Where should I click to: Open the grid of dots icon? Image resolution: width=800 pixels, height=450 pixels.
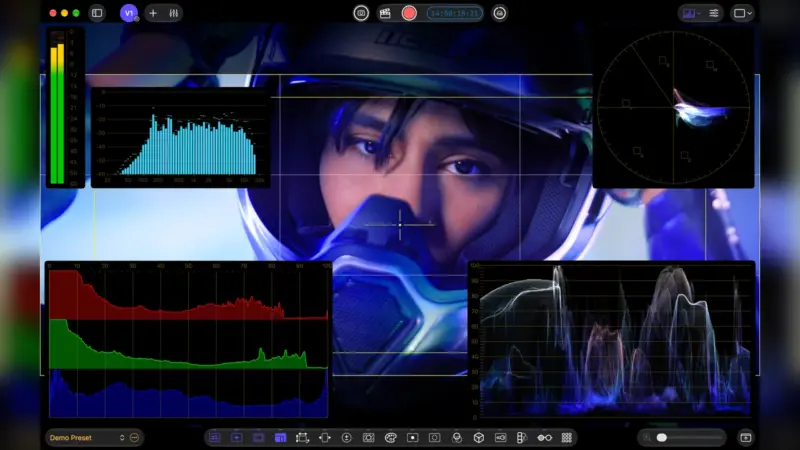point(566,438)
